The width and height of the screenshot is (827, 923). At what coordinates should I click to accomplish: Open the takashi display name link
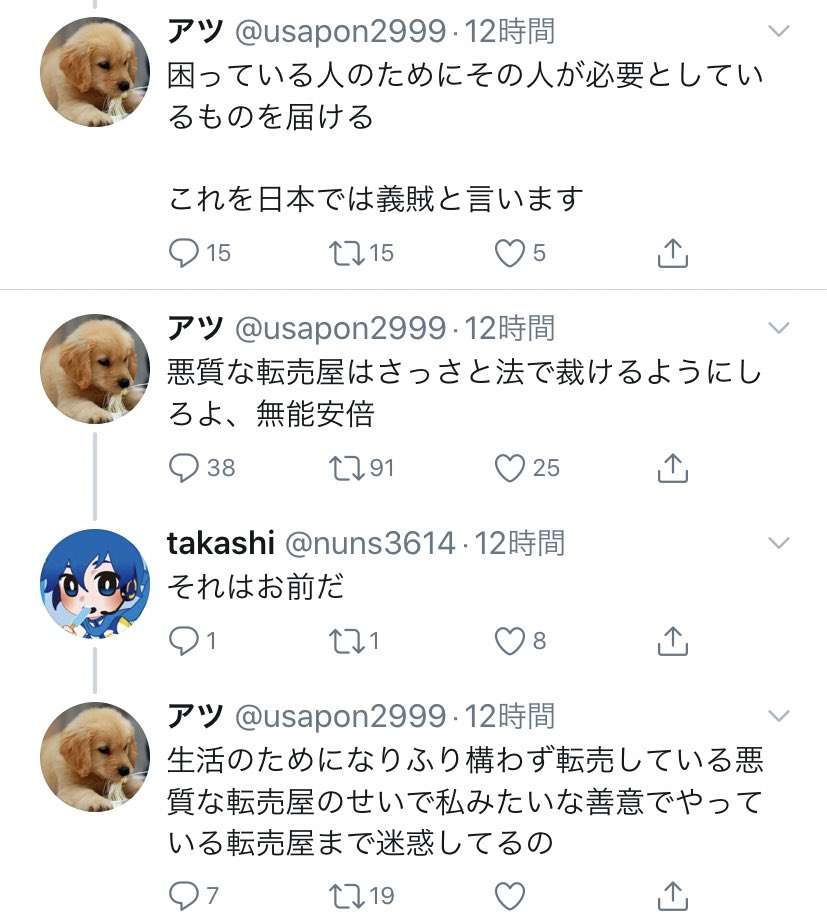220,543
